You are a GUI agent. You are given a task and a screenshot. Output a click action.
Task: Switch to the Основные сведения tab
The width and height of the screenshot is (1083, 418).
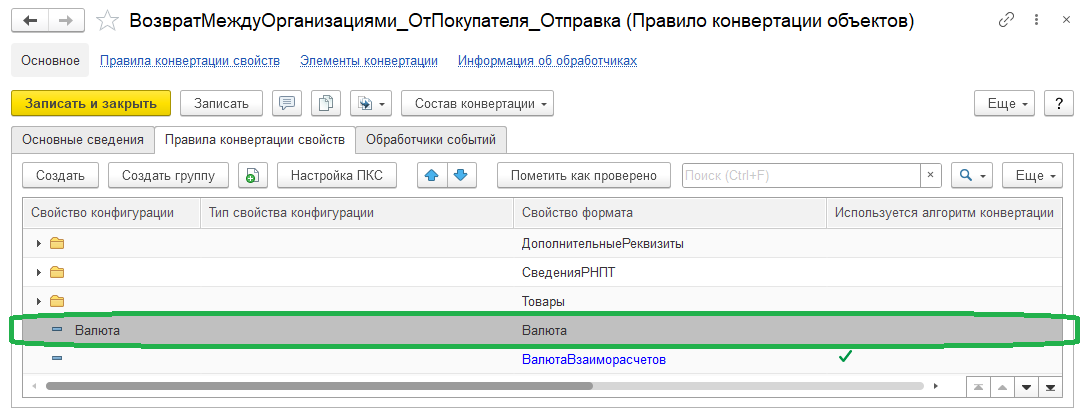click(x=83, y=140)
